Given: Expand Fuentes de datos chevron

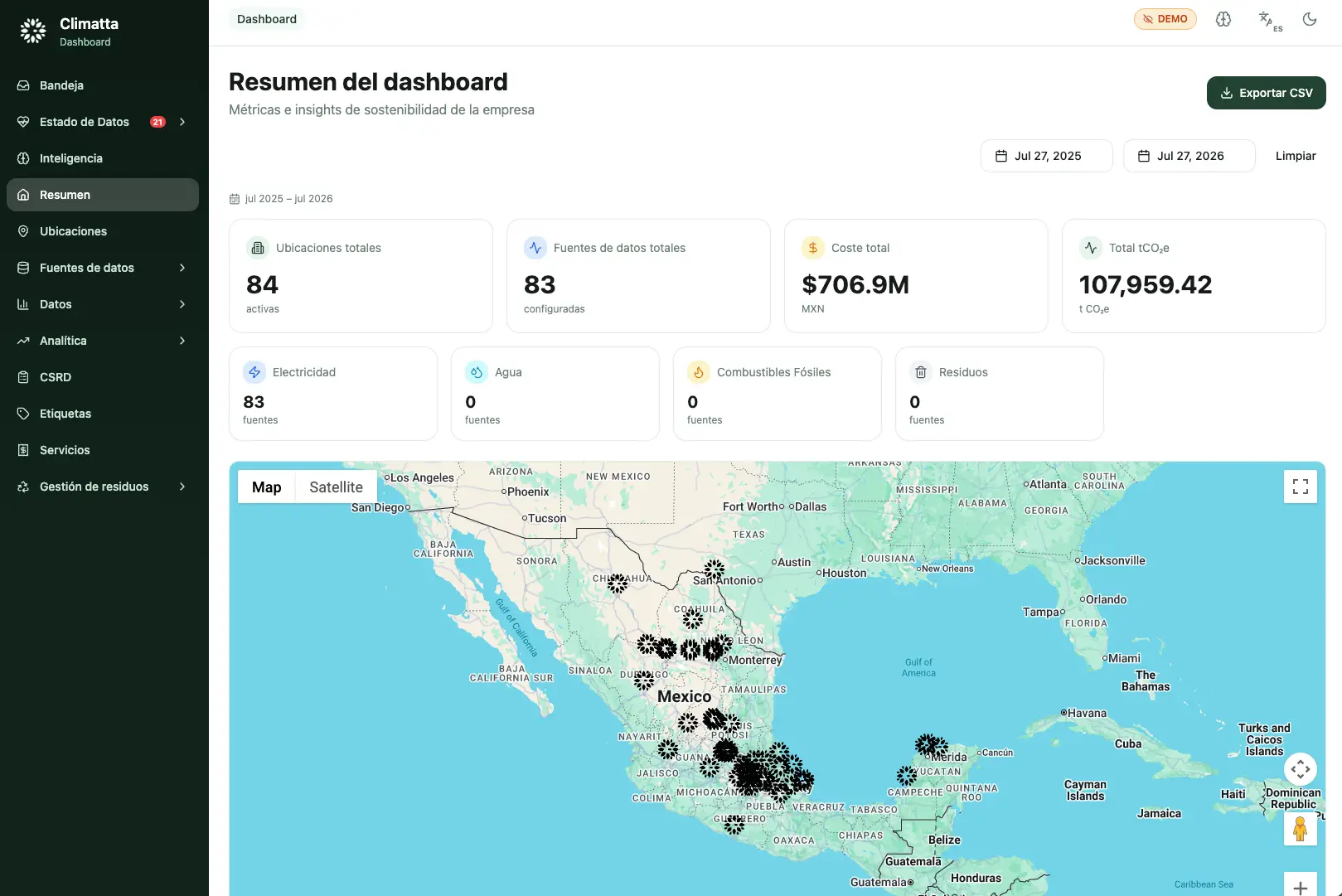Looking at the screenshot, I should coord(182,268).
